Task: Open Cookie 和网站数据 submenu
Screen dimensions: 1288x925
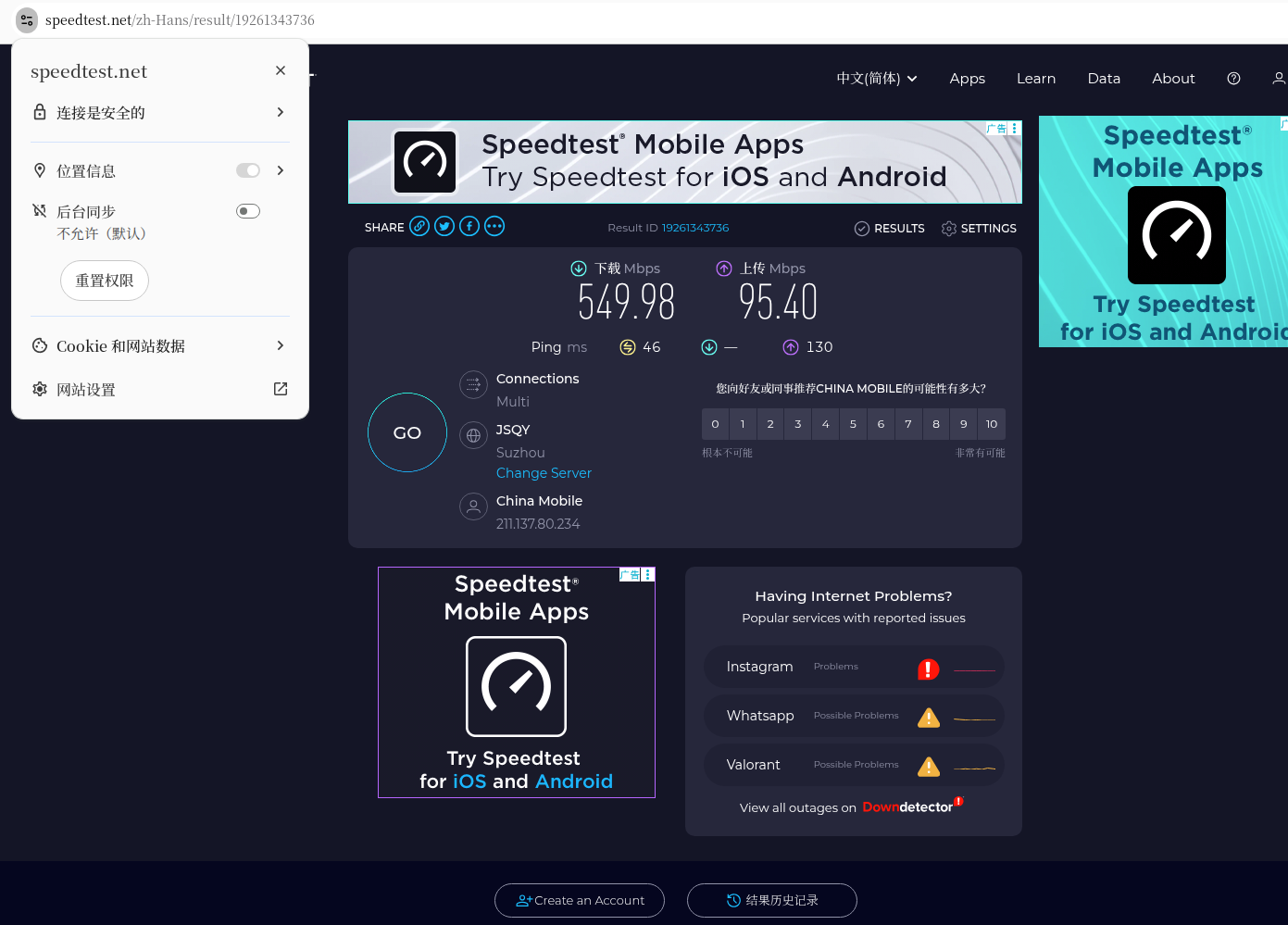Action: (x=160, y=345)
